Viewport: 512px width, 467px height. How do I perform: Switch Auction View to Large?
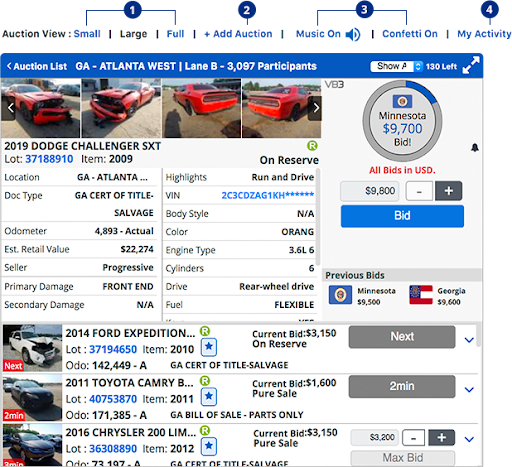click(x=133, y=34)
